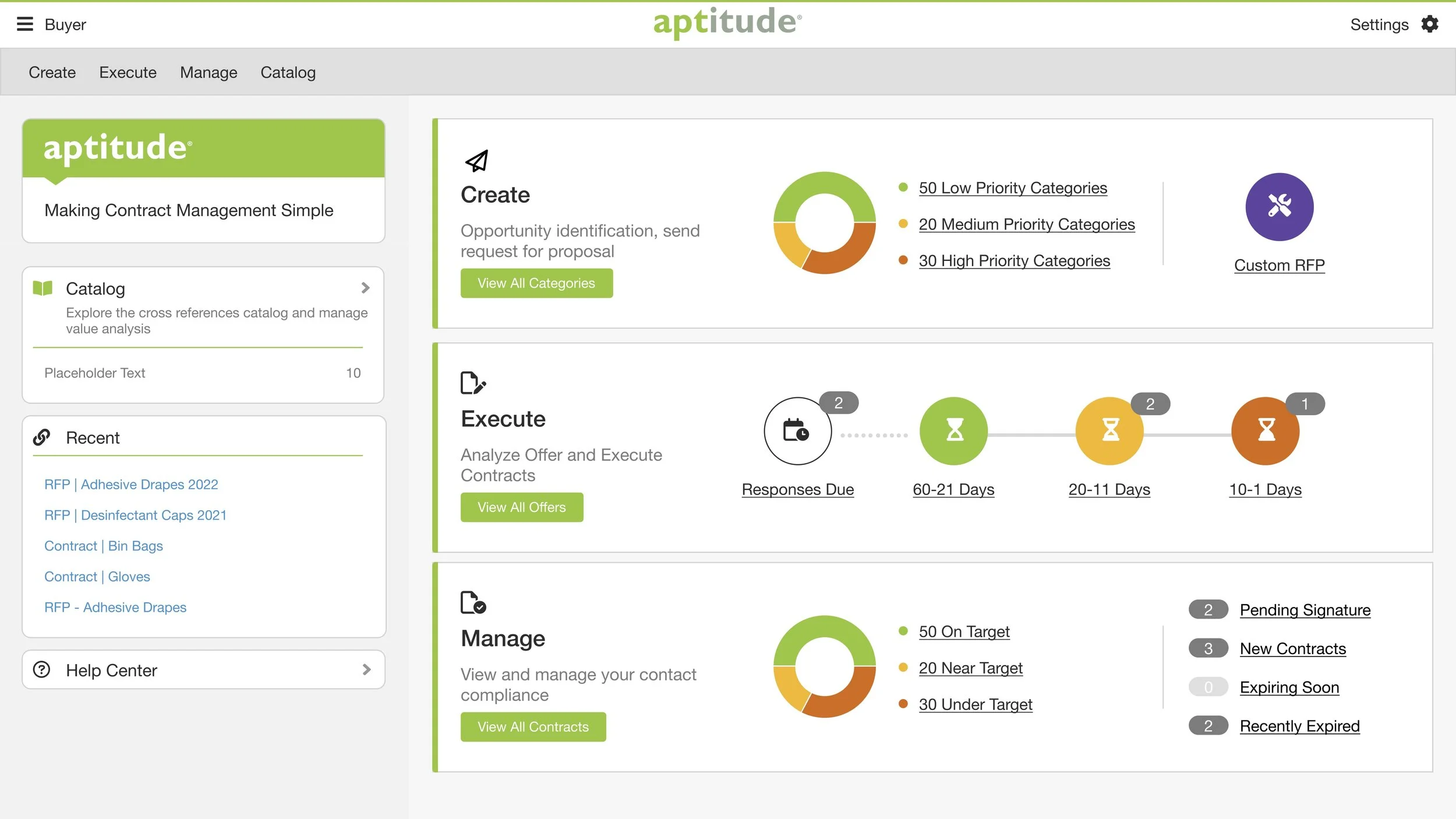This screenshot has width=1456, height=819.
Task: Open the 10-1 Days link
Action: coord(1265,489)
